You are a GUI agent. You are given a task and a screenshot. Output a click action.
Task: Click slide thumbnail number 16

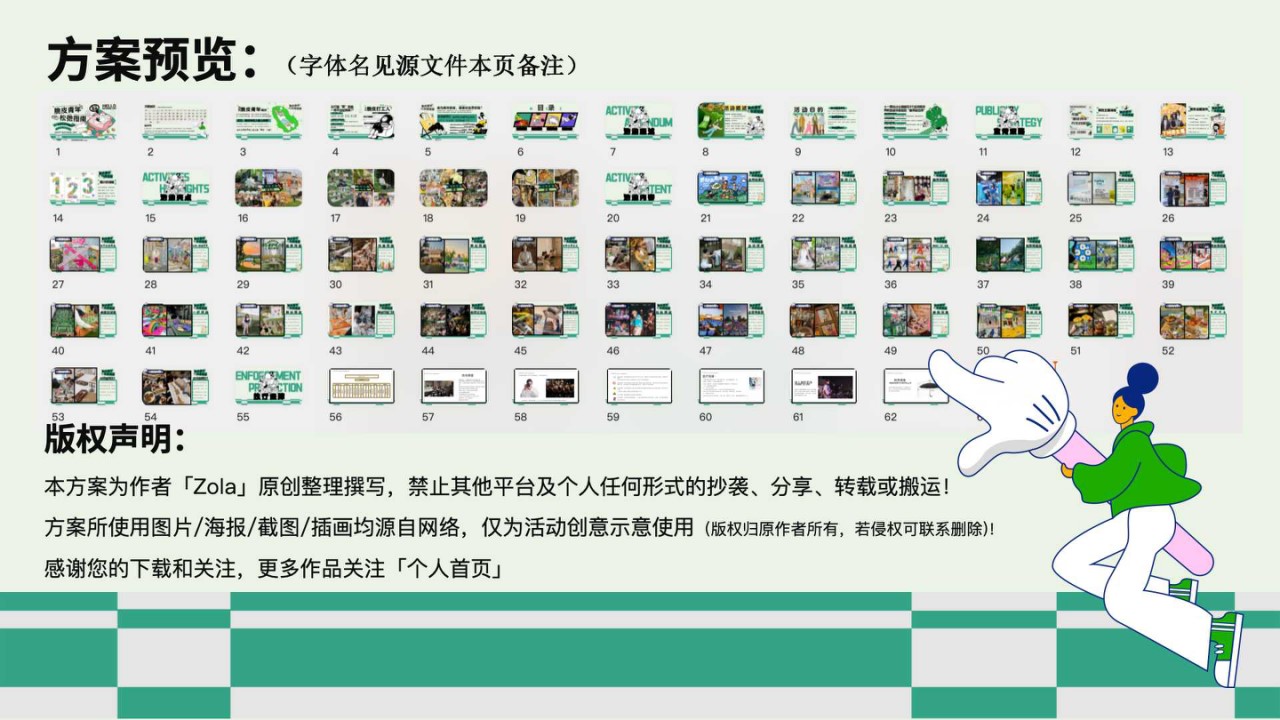click(268, 188)
